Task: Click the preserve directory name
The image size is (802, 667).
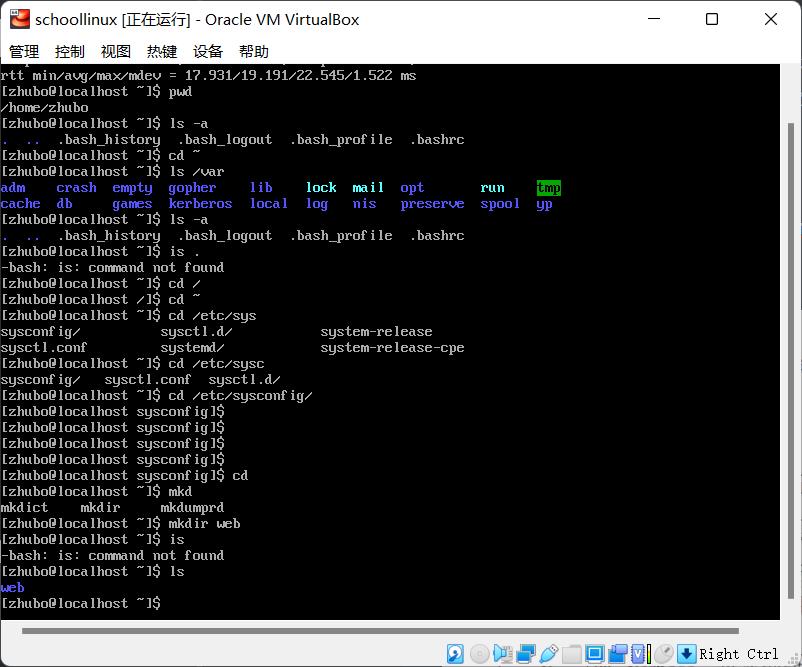Action: pyautogui.click(x=432, y=204)
